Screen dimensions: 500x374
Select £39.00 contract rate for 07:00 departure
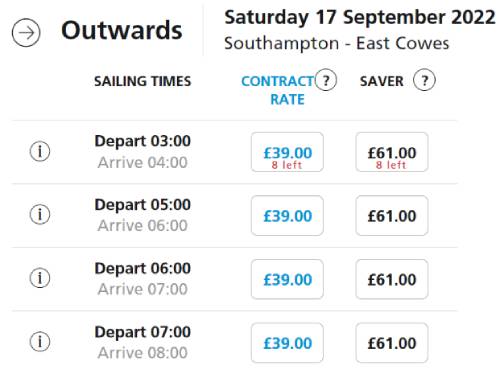[x=287, y=343]
